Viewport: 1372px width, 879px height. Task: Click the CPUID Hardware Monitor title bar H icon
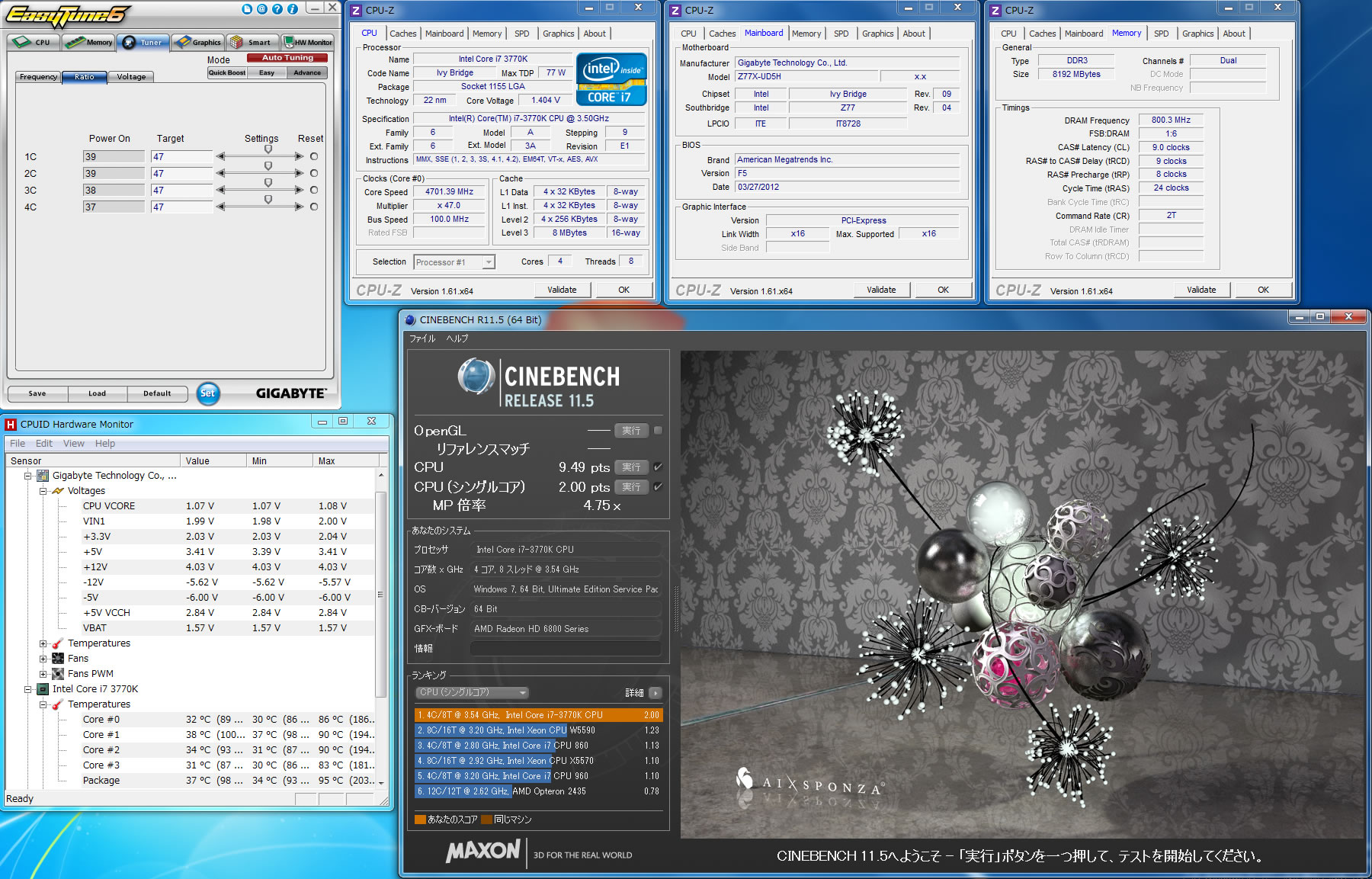point(11,425)
